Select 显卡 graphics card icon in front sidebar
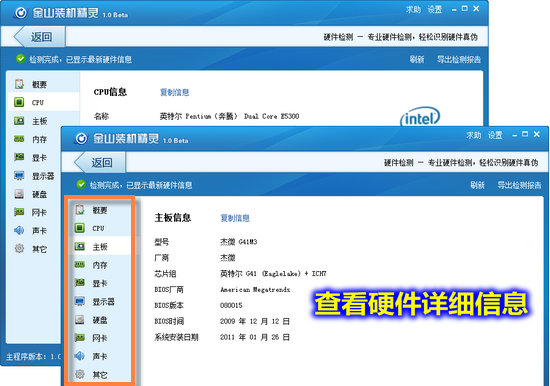 coord(80,283)
